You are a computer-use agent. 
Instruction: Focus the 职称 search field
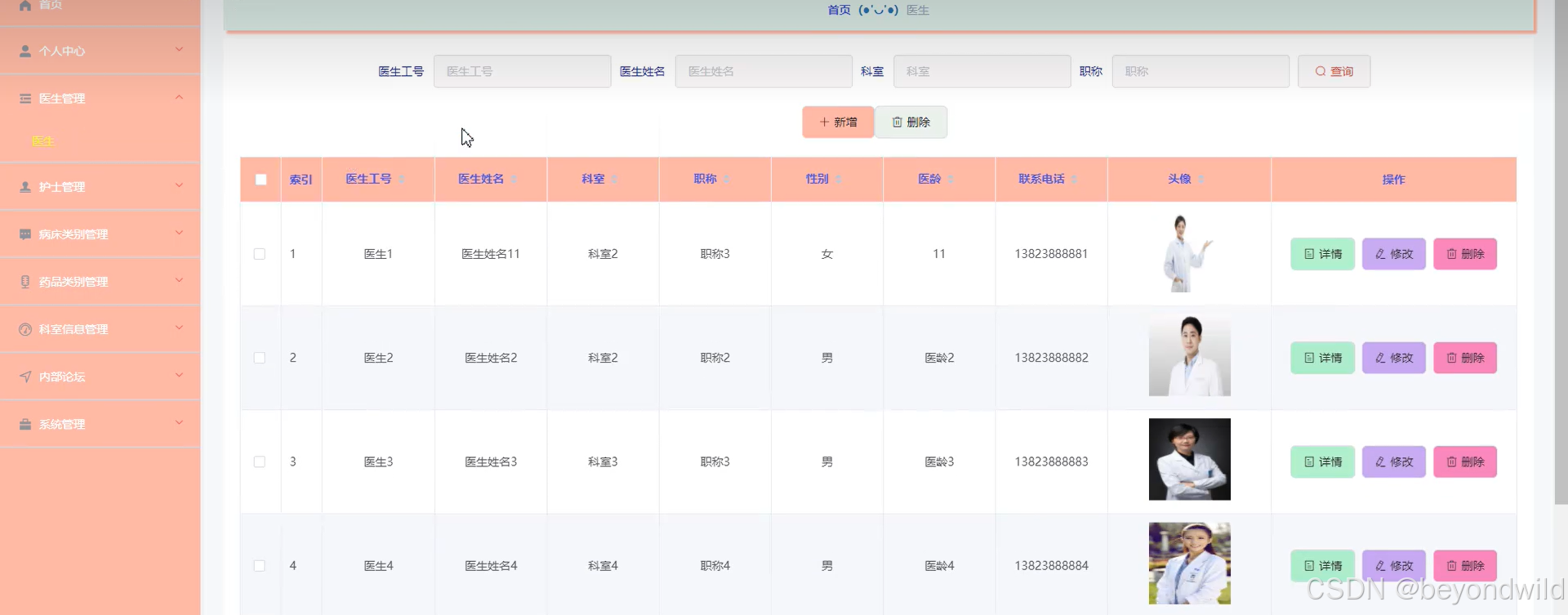1200,71
